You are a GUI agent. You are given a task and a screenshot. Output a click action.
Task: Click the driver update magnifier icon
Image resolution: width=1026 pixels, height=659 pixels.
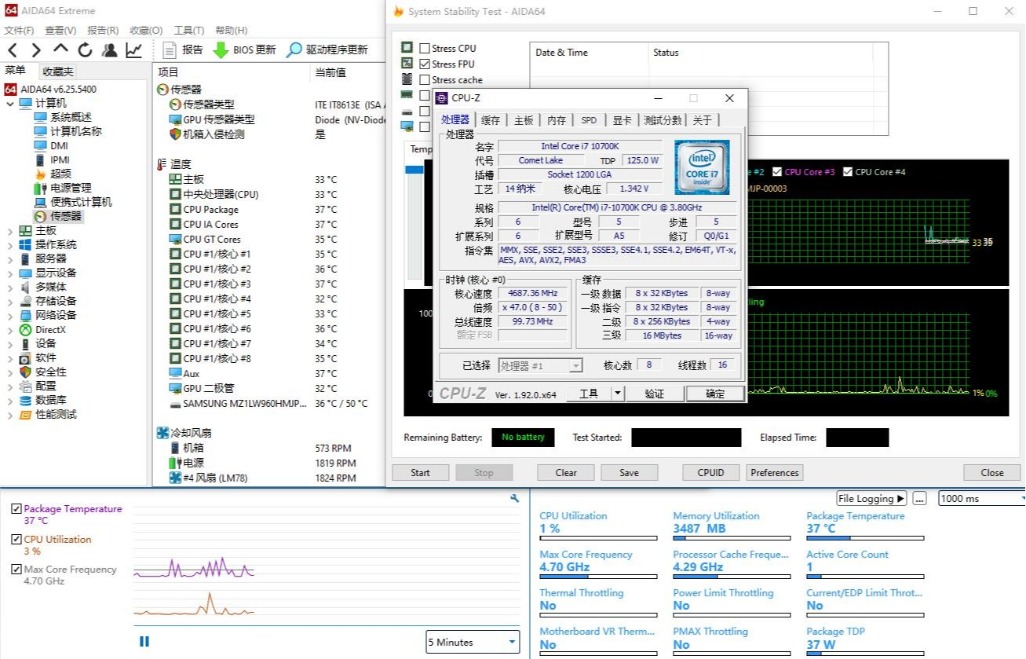point(294,50)
